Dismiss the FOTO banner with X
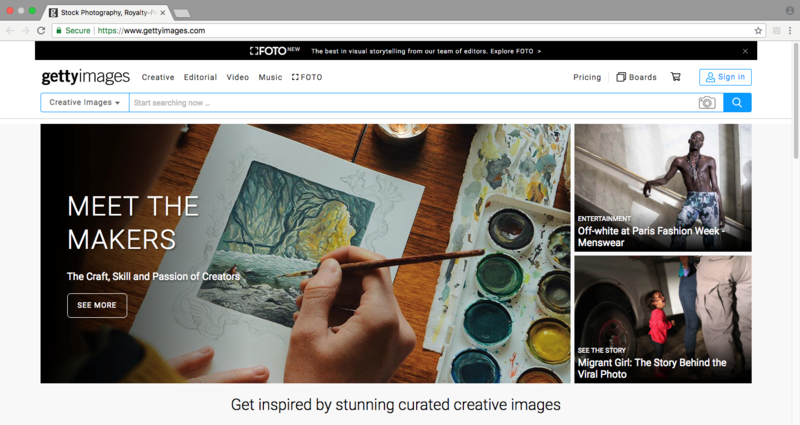The width and height of the screenshot is (800, 425). [745, 50]
